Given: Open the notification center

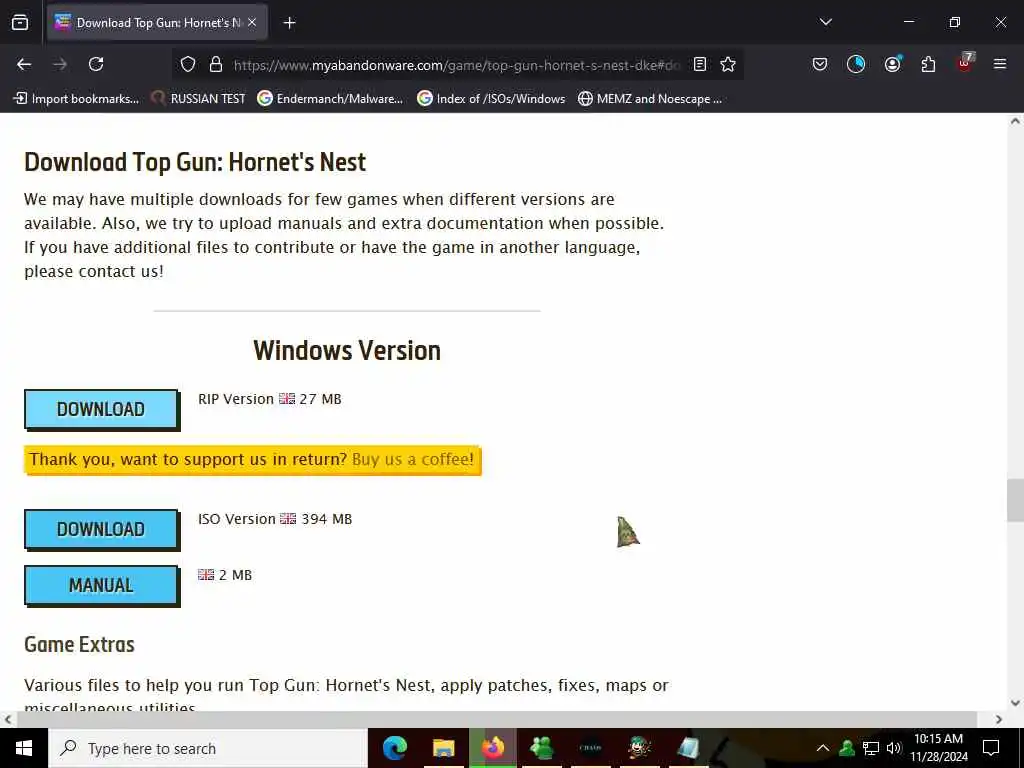Looking at the screenshot, I should [991, 748].
